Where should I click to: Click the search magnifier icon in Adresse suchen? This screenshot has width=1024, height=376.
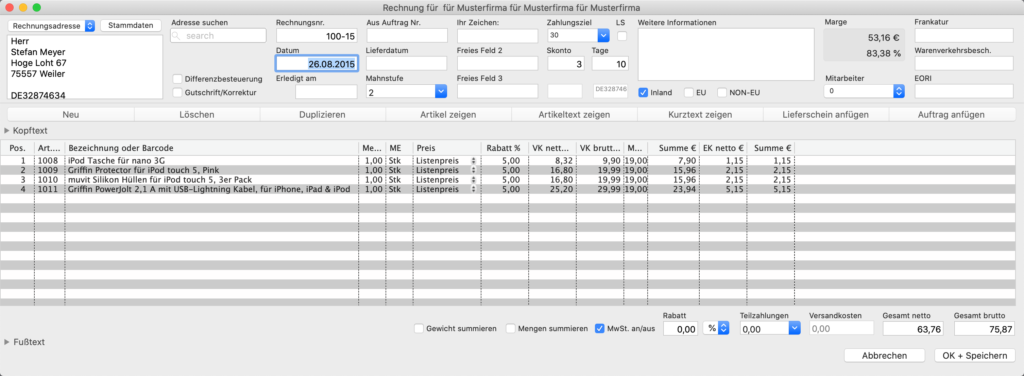pos(177,36)
